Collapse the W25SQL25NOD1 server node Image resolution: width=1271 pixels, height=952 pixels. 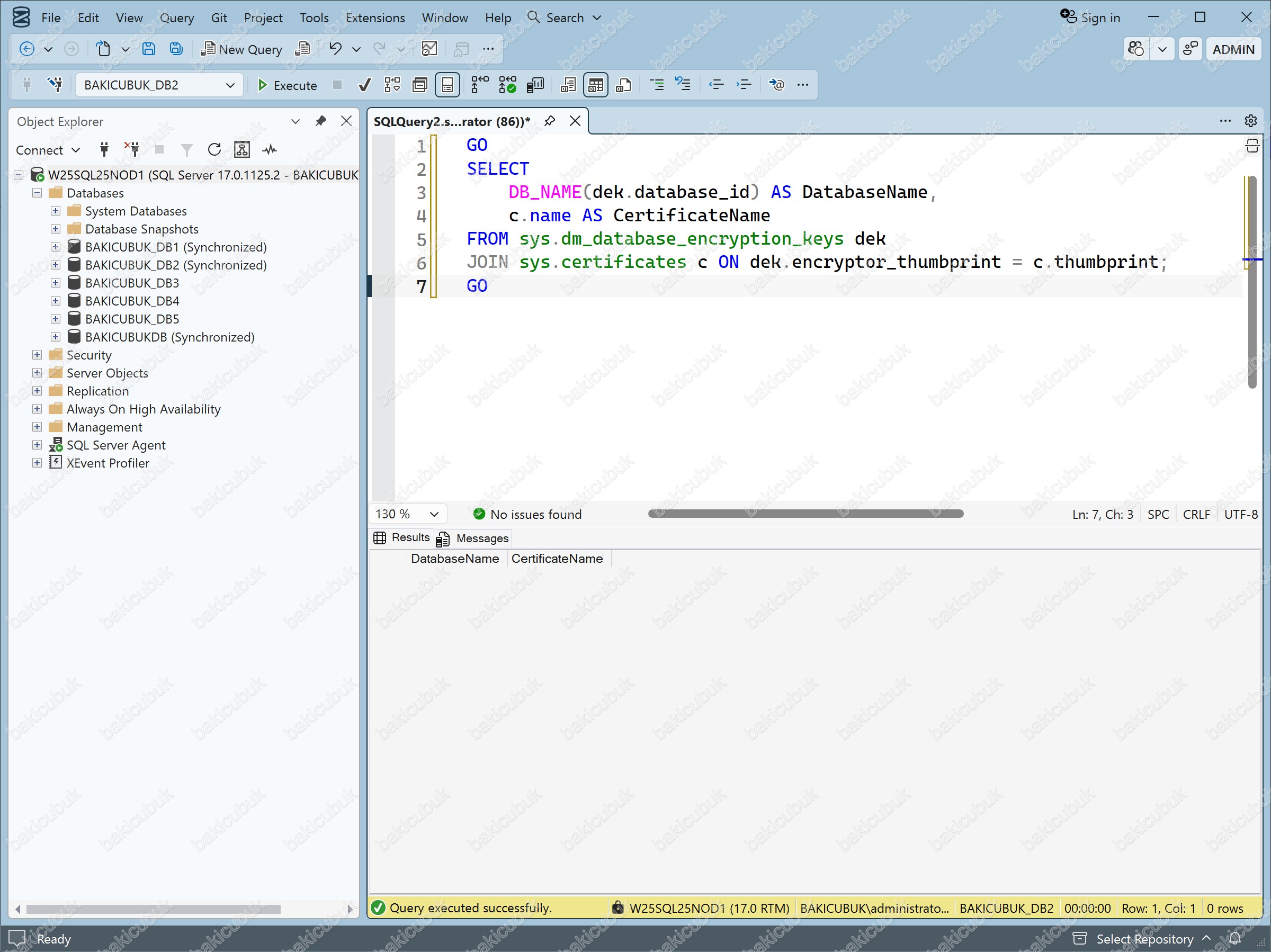click(x=19, y=175)
